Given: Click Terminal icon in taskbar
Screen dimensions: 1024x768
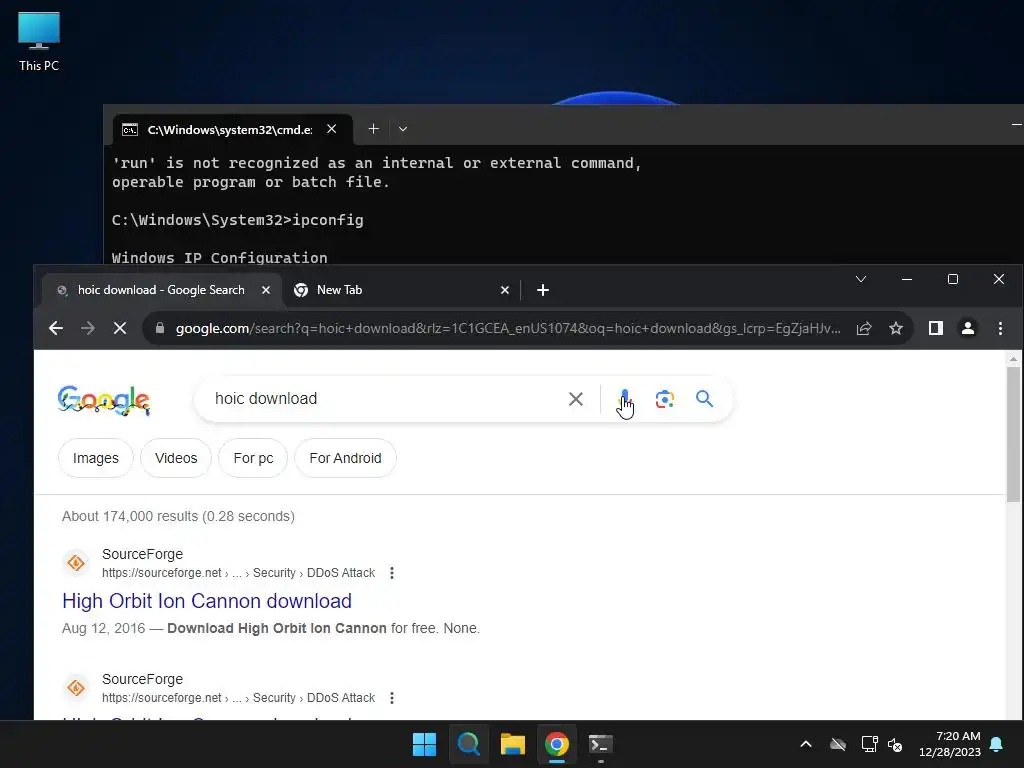Looking at the screenshot, I should point(601,744).
